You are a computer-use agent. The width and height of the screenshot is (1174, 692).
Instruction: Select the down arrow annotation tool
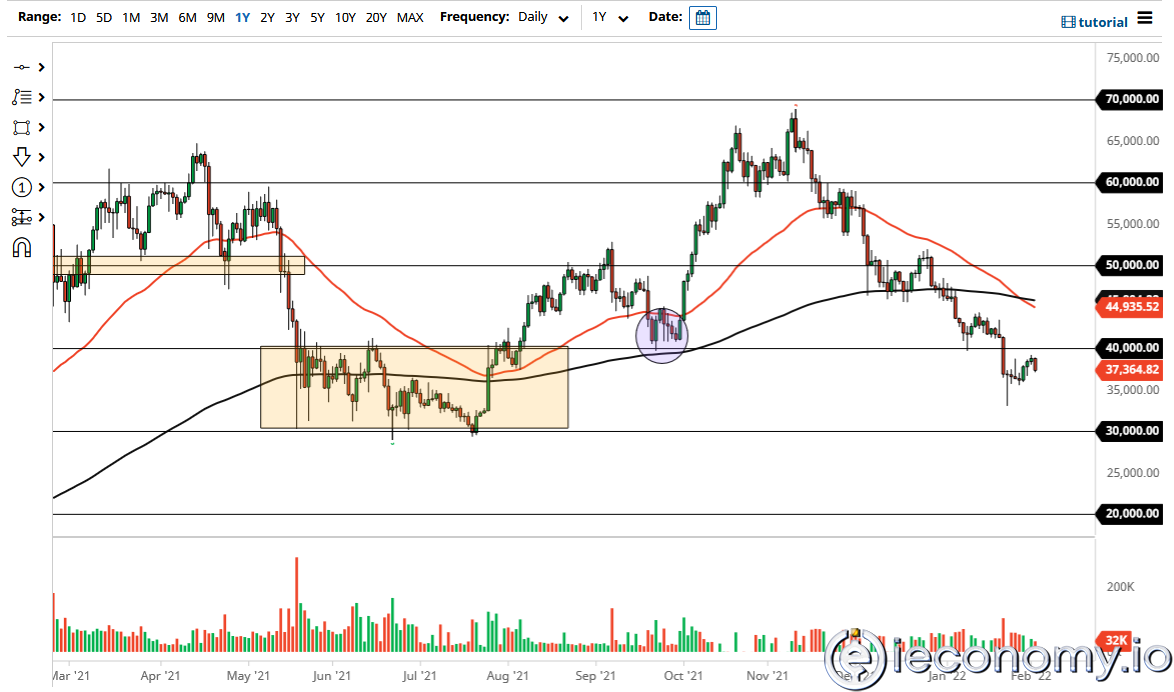pyautogui.click(x=22, y=157)
